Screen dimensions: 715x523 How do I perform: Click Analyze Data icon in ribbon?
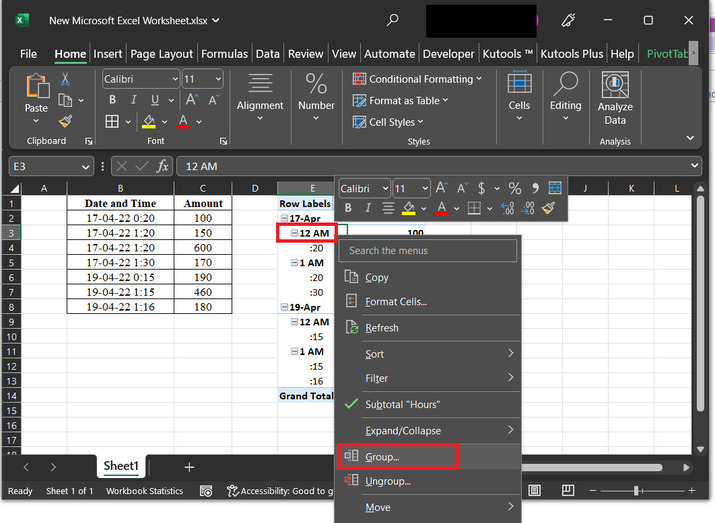pos(615,86)
